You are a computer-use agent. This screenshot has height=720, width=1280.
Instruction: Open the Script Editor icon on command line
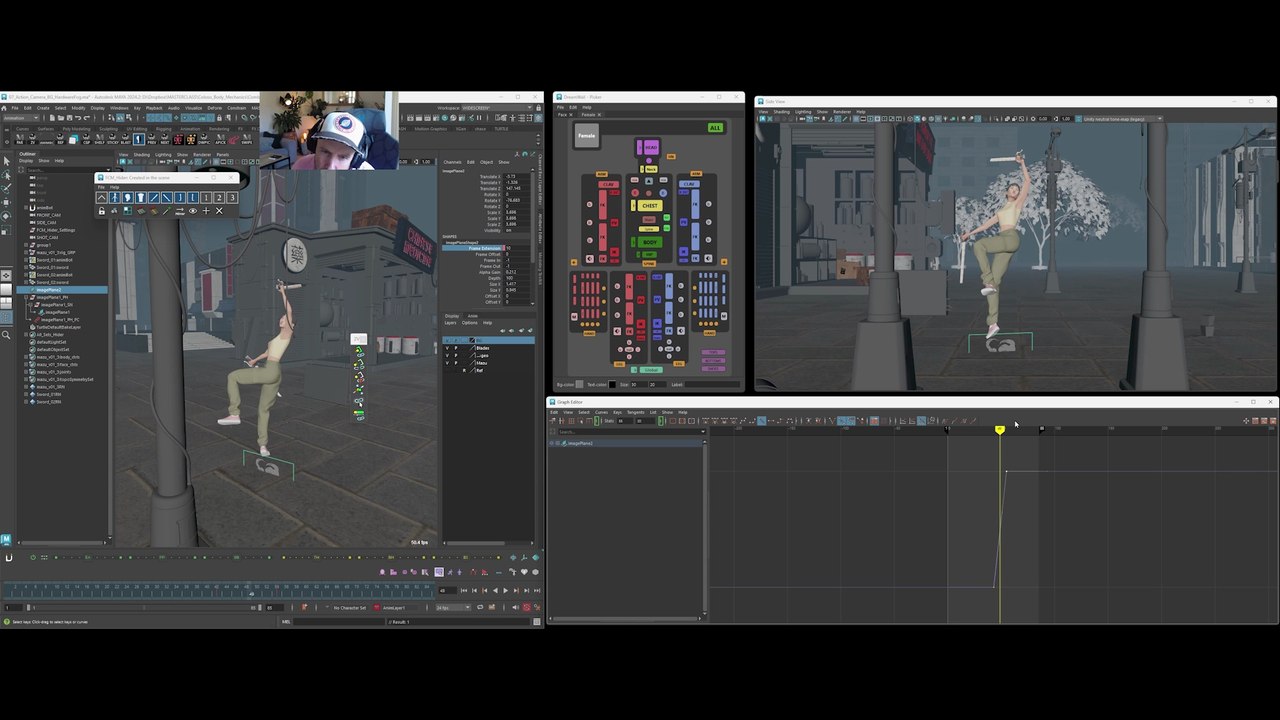point(538,622)
